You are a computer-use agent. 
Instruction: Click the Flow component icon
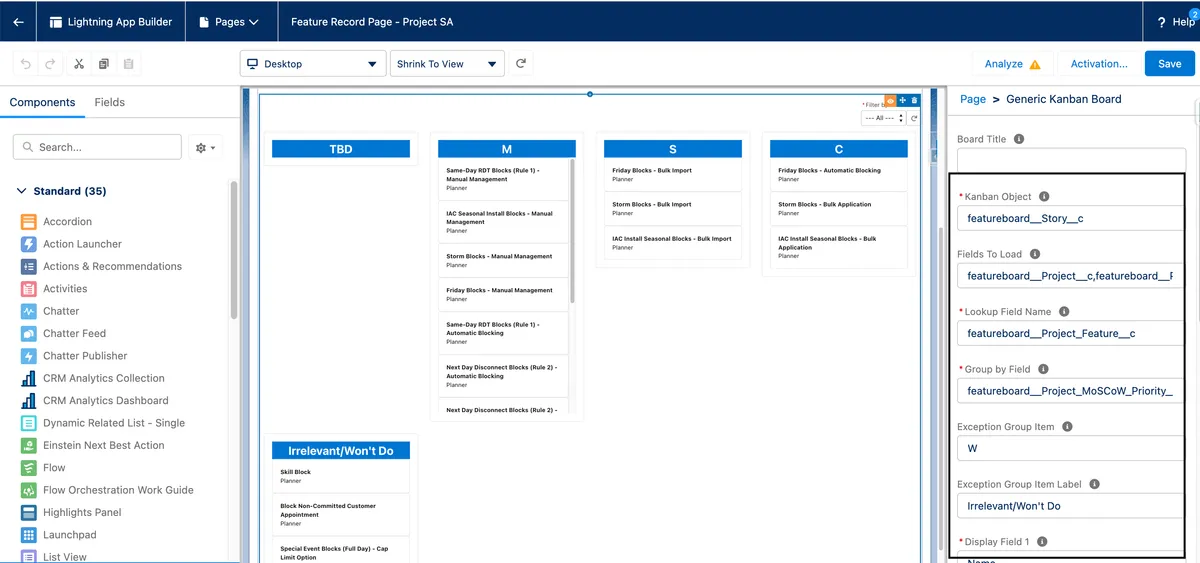click(28, 467)
